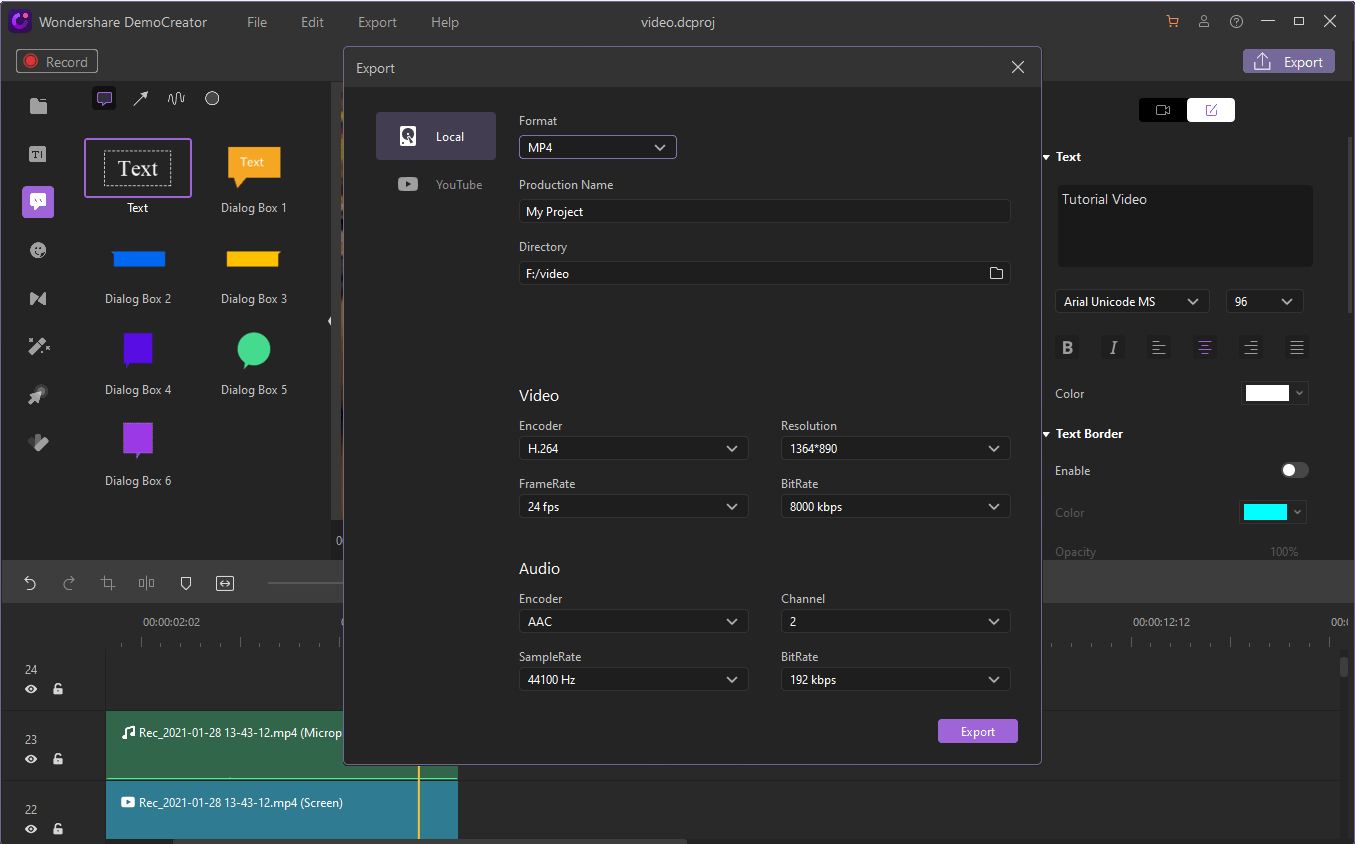Screen dimensions: 1355x844
Task: Open the video BitRate 8000 kbps dropdown
Action: (896, 507)
